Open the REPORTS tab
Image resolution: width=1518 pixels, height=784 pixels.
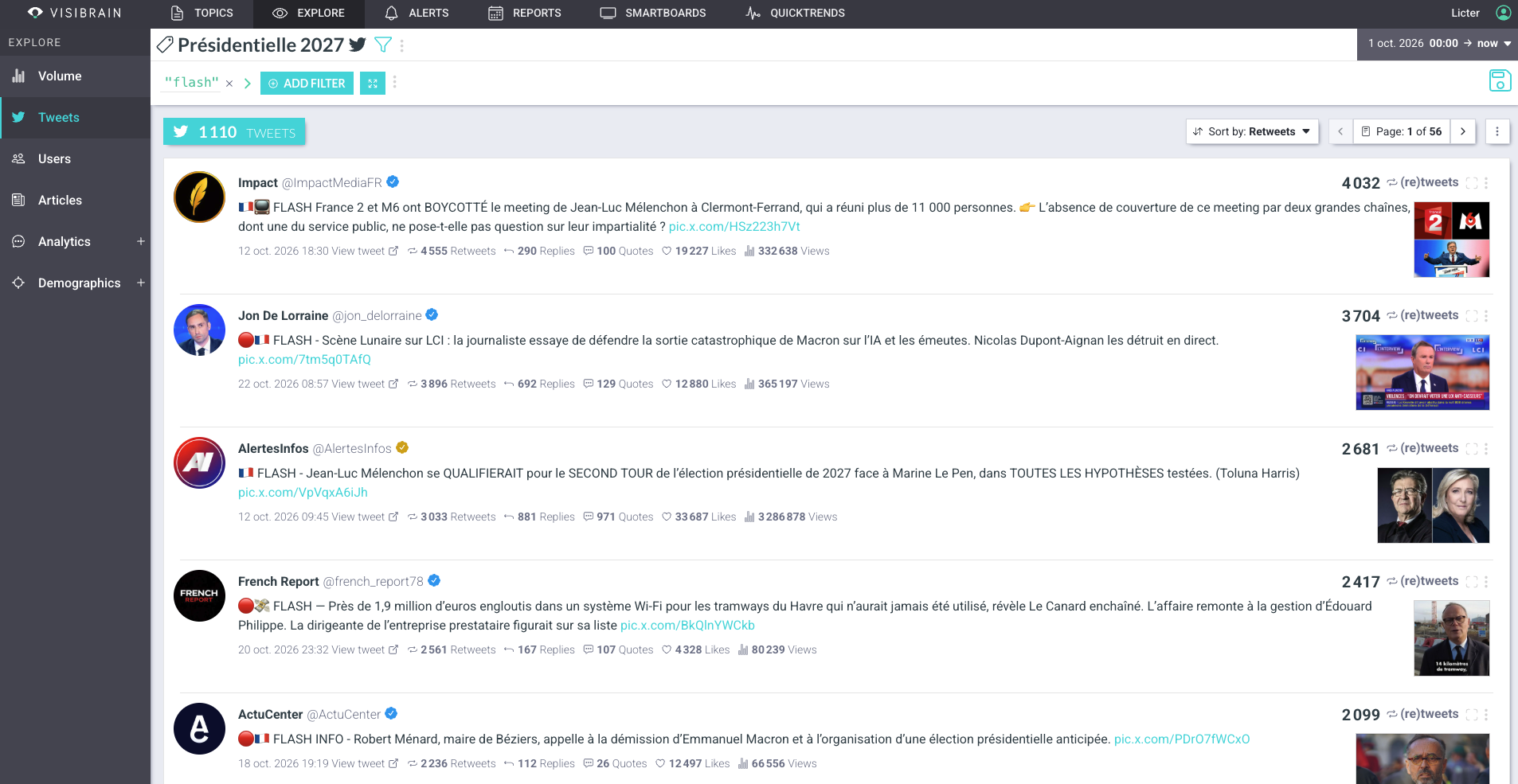[x=525, y=13]
